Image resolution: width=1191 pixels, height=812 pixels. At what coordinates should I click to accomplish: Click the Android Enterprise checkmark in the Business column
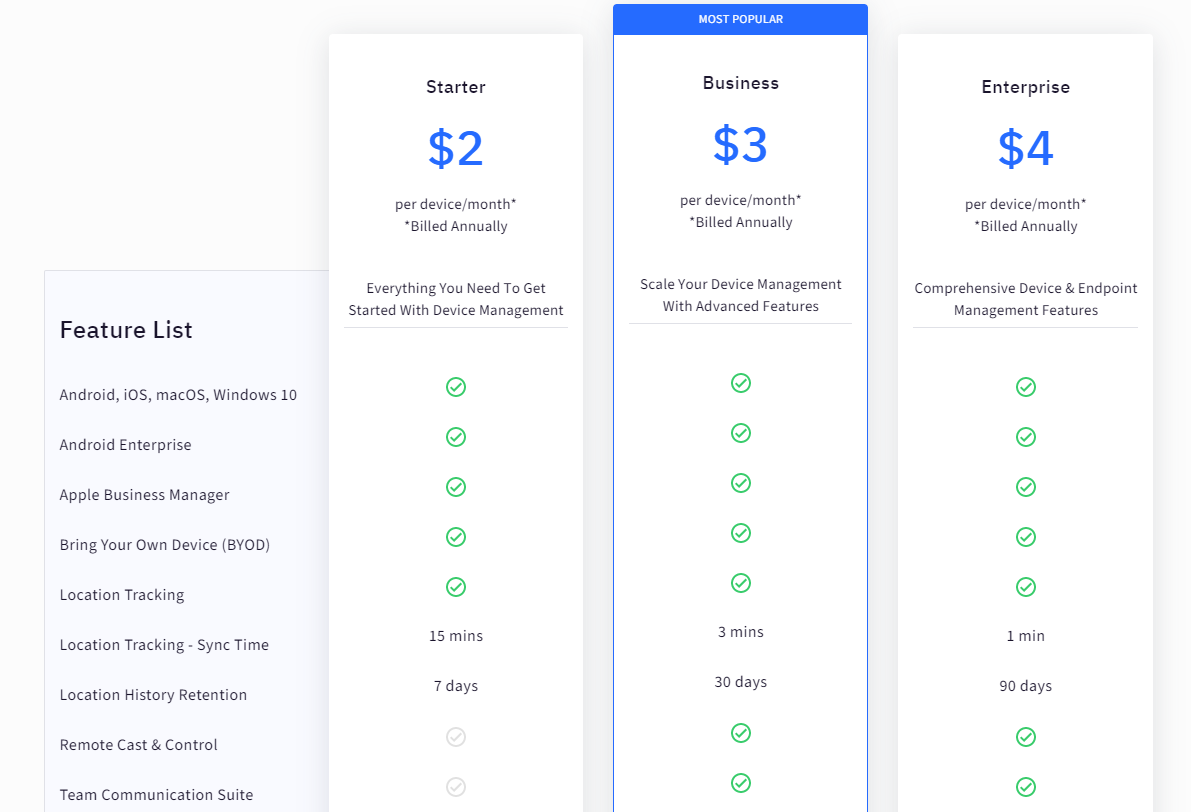(x=741, y=433)
